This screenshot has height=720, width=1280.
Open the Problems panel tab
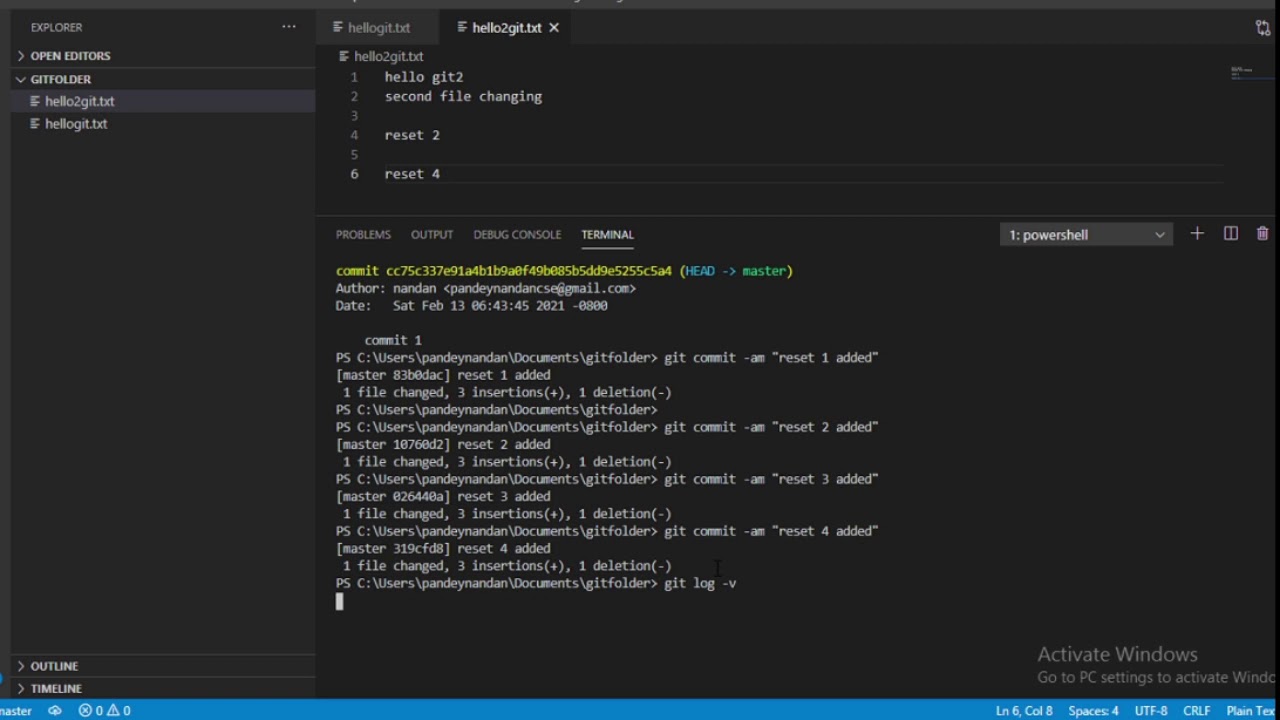pyautogui.click(x=363, y=234)
